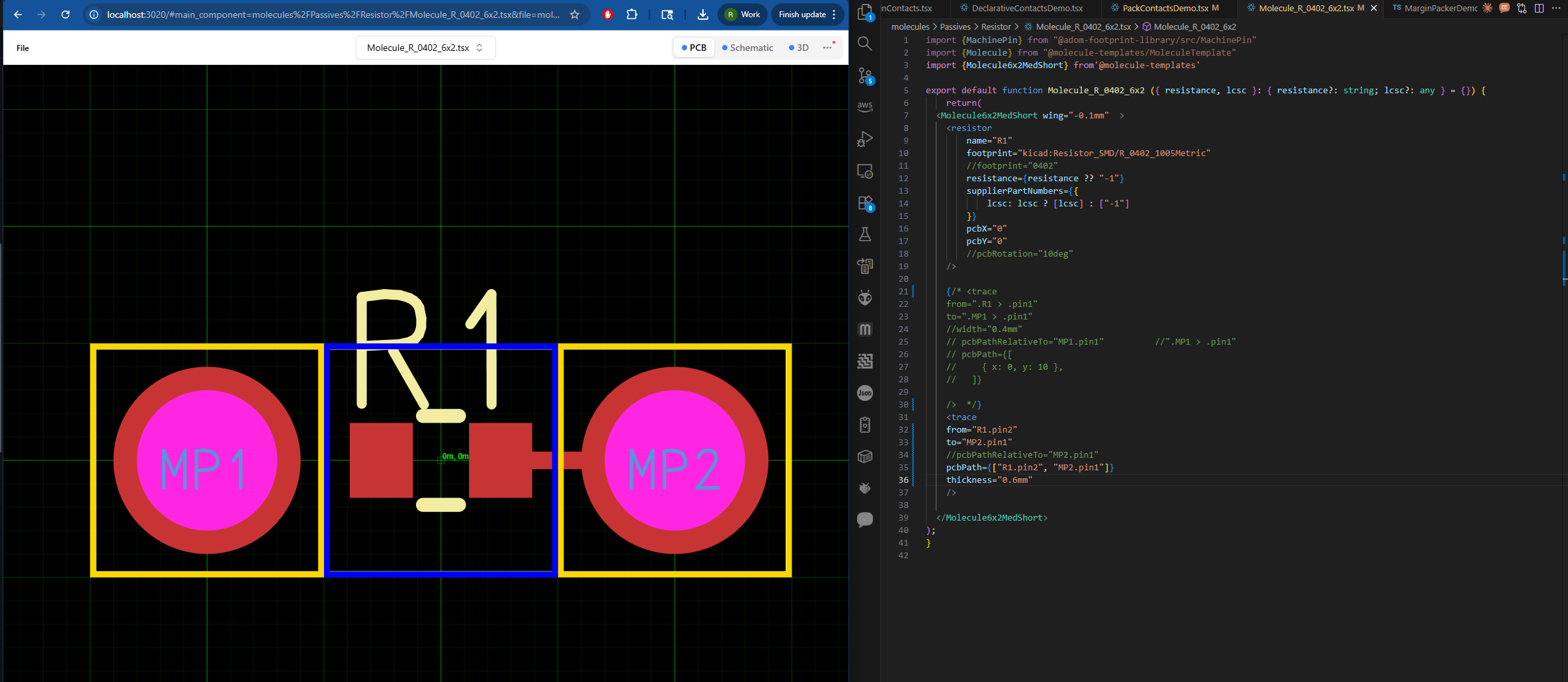Bookmark this page with the star icon
Screen dimensions: 1568x682
(575, 15)
